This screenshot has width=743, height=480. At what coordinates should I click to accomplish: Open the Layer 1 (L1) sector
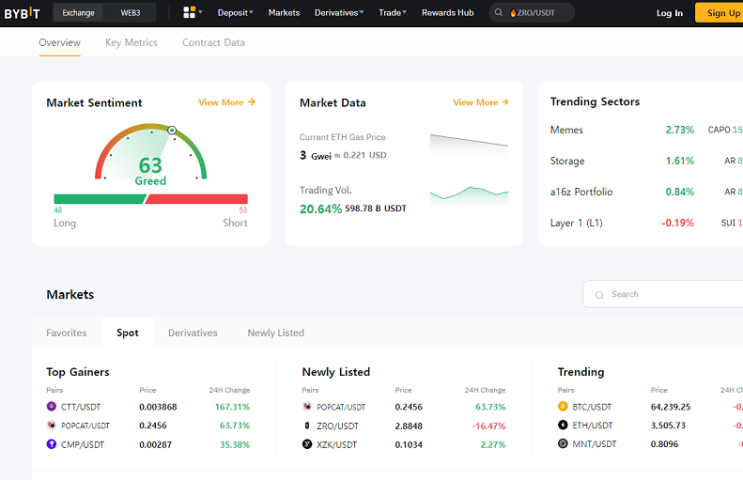click(576, 223)
